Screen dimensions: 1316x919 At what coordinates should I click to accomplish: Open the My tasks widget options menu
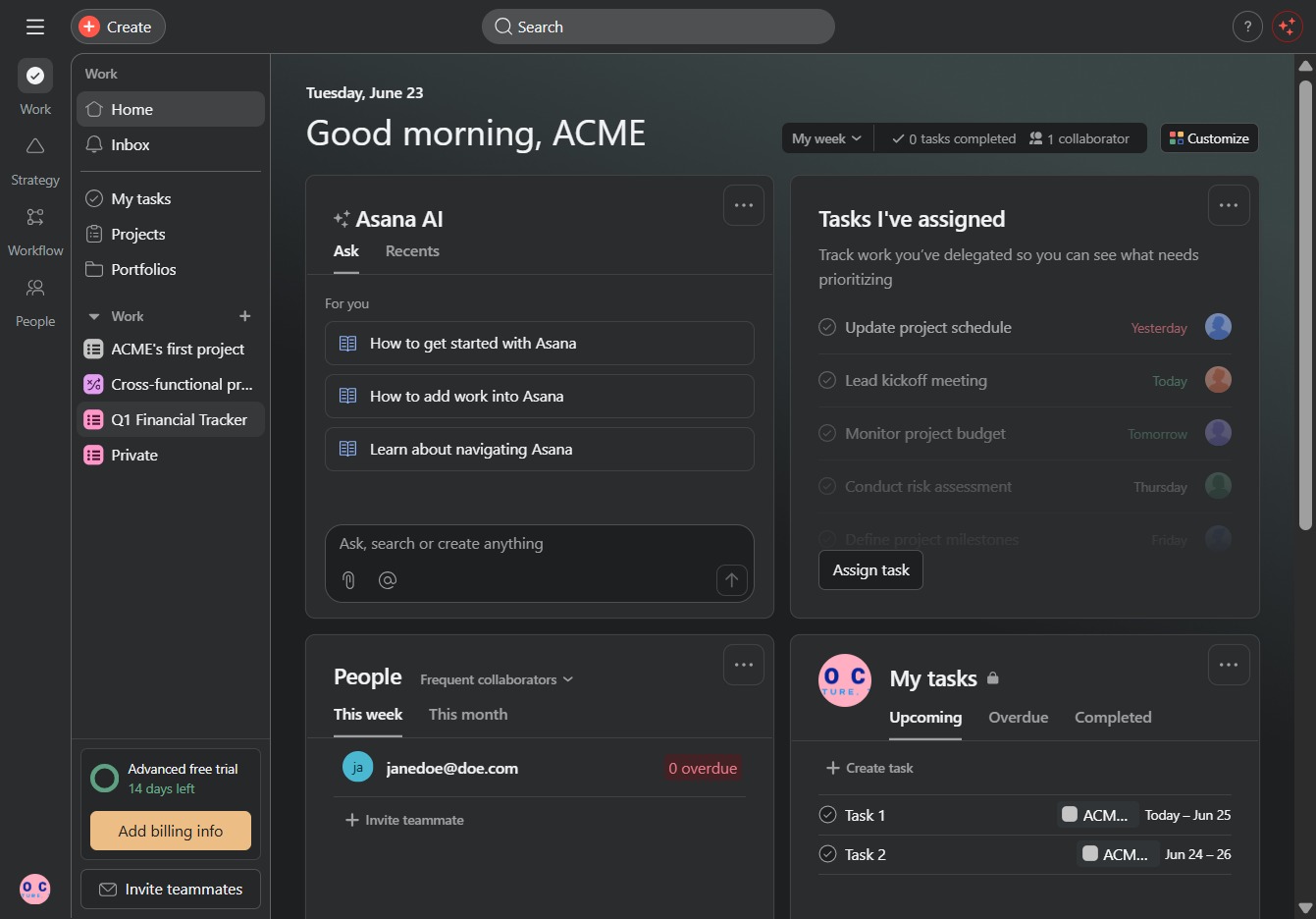pyautogui.click(x=1229, y=665)
